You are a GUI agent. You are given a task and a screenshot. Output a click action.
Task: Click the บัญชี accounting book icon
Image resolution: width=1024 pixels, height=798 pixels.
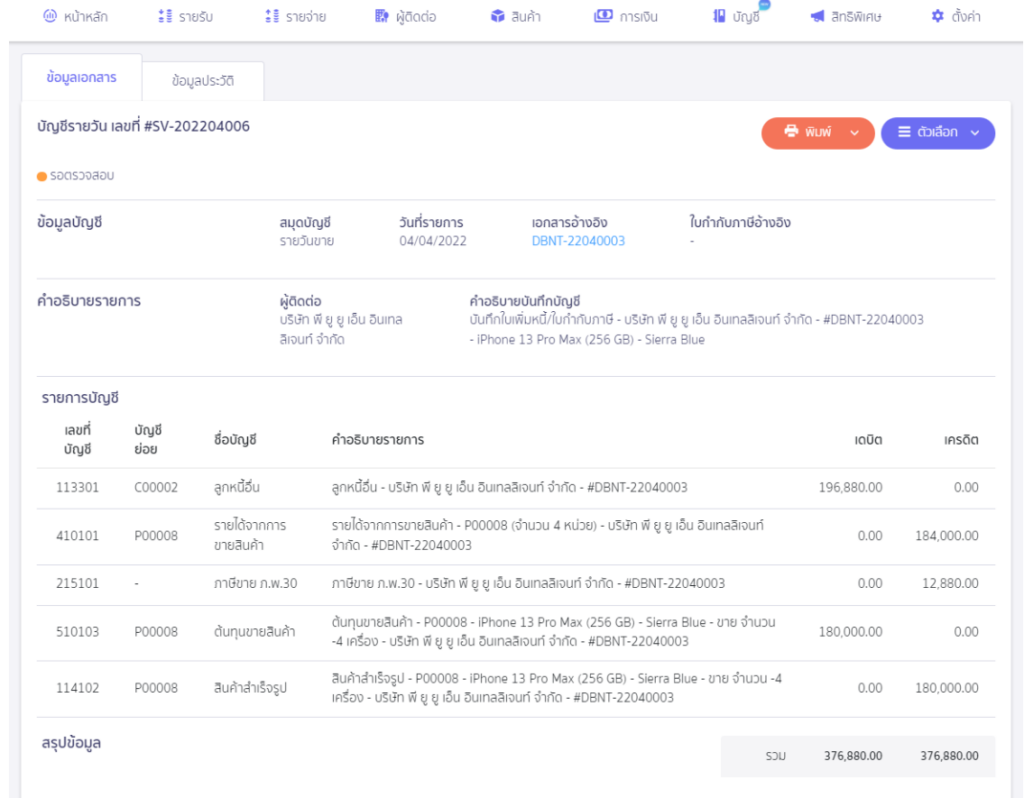click(719, 16)
